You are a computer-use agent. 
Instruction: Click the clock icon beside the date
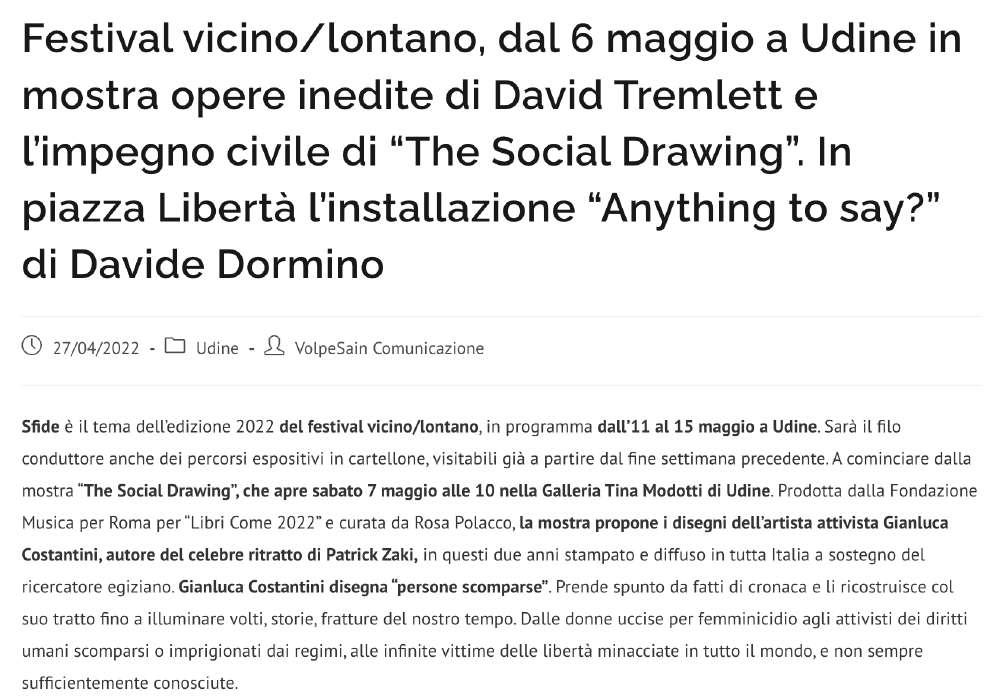[x=31, y=346]
